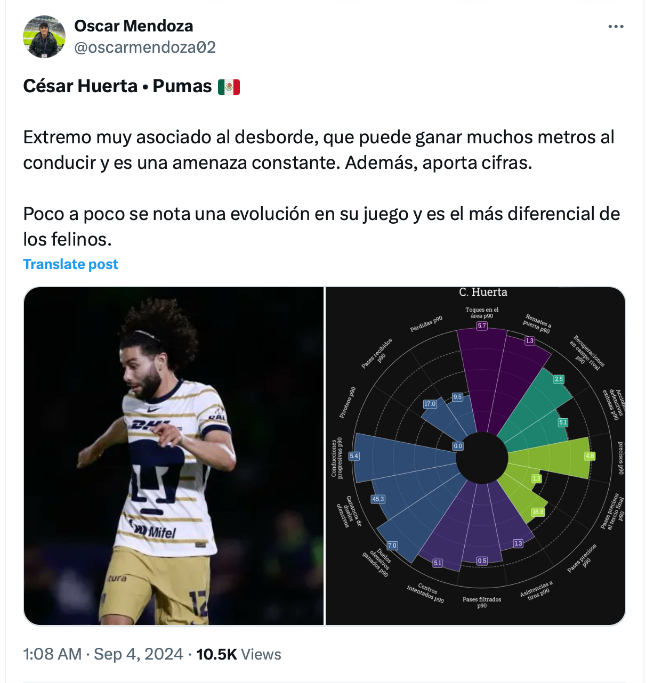This screenshot has height=683, width=646.
Task: Click the 'Pases filtrados p90' chart label
Action: tap(482, 602)
